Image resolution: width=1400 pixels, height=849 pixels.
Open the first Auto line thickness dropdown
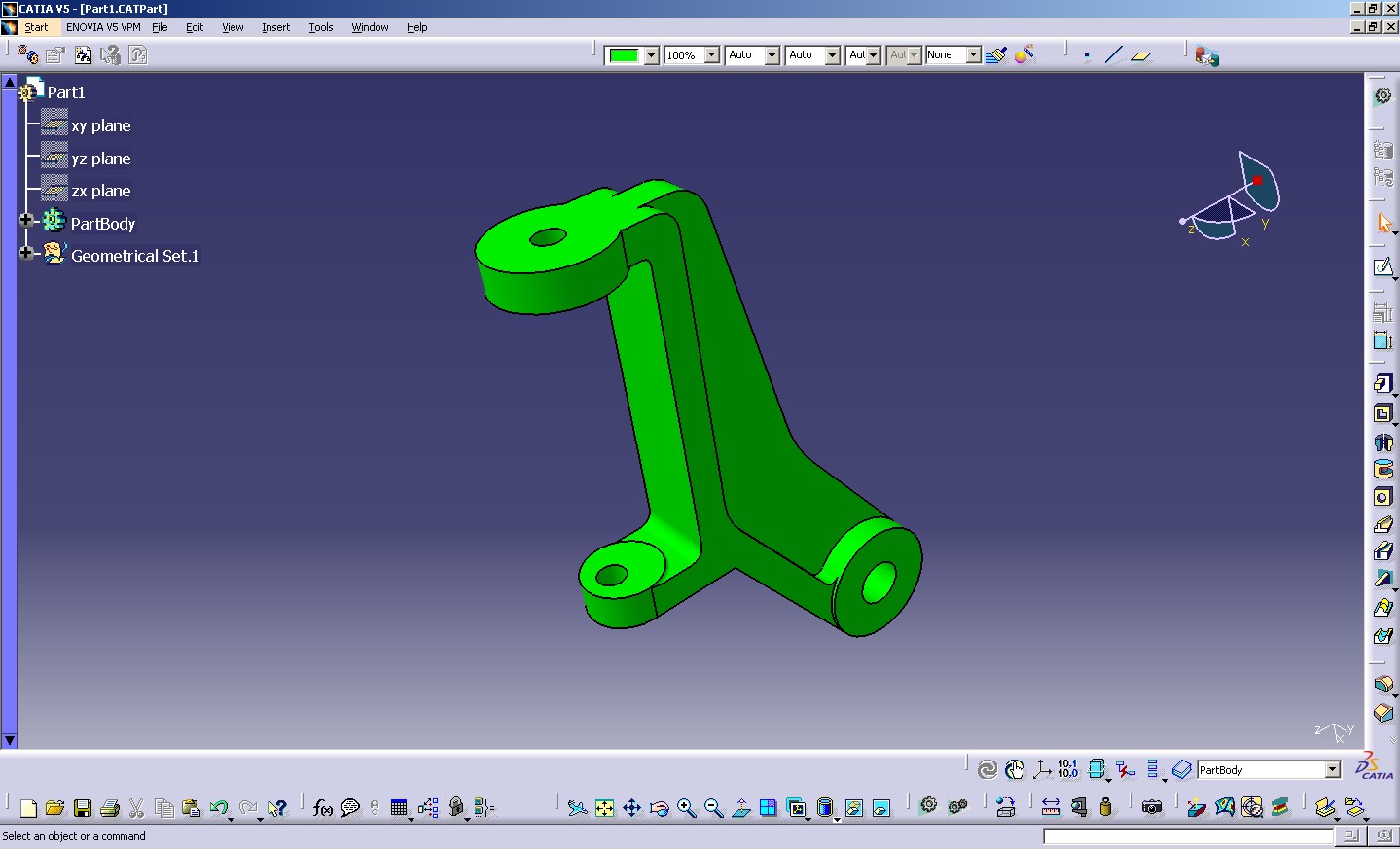[772, 55]
